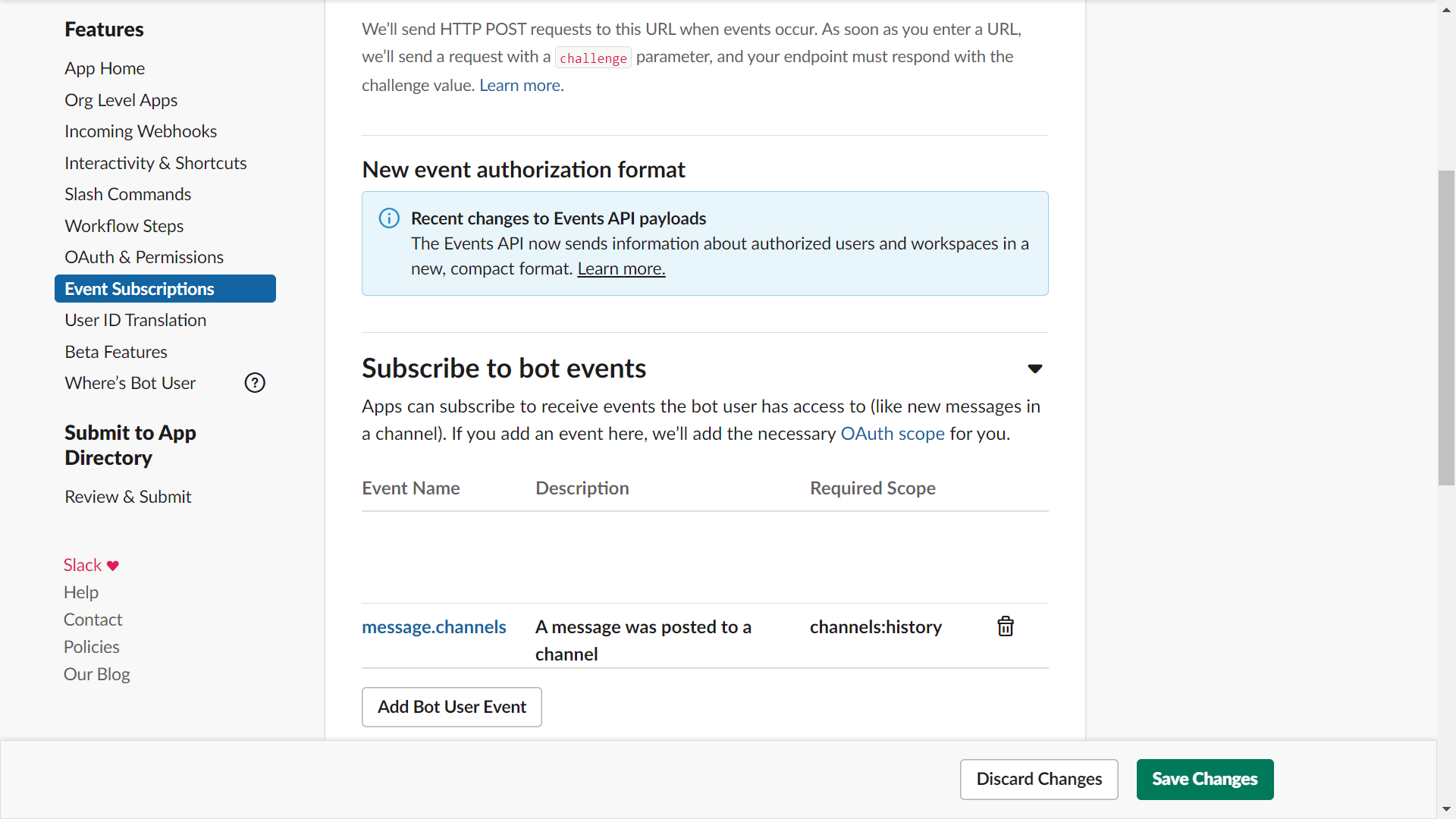Image resolution: width=1456 pixels, height=819 pixels.
Task: Open Learn more link about challenge value
Action: pyautogui.click(x=520, y=86)
